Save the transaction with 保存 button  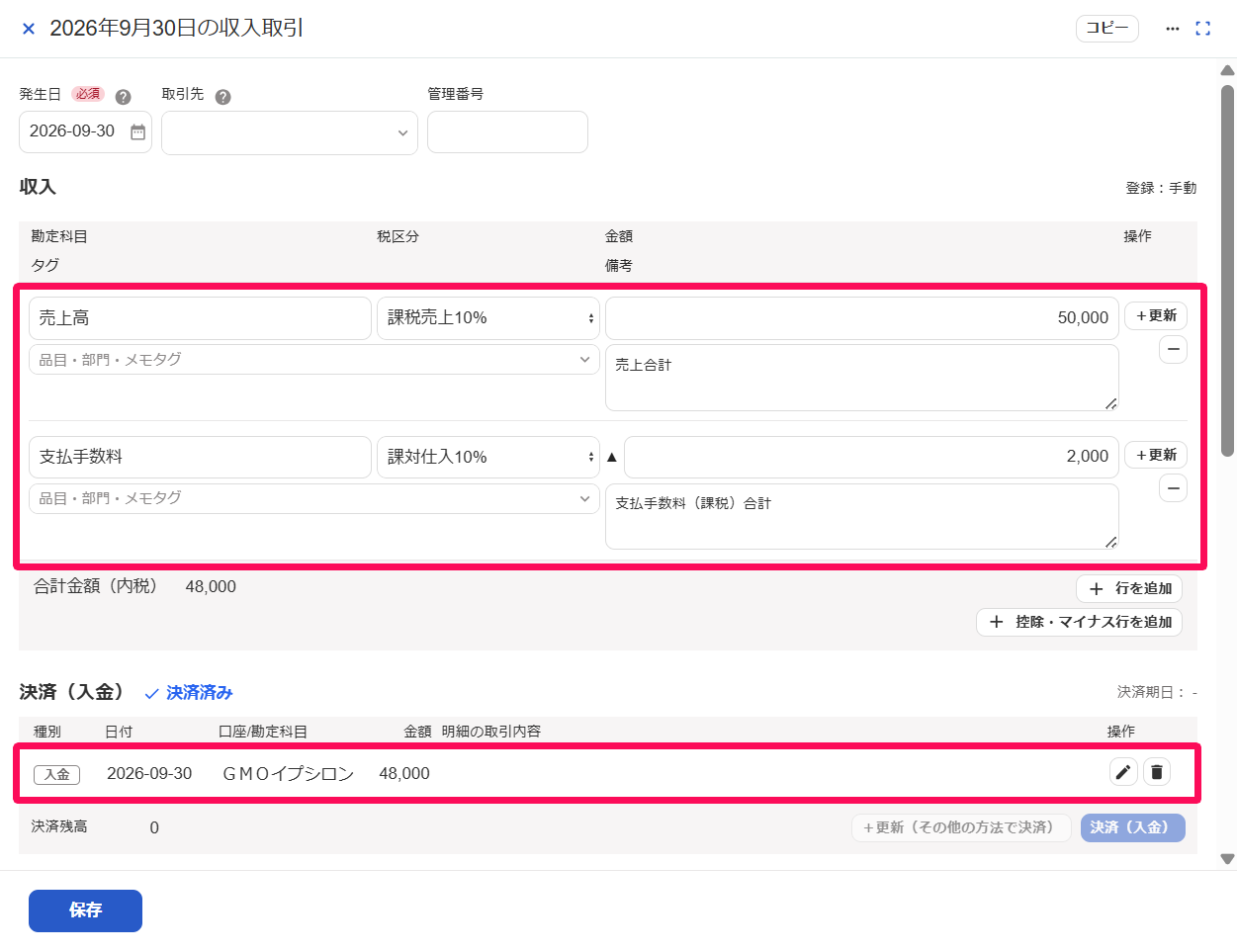85,910
